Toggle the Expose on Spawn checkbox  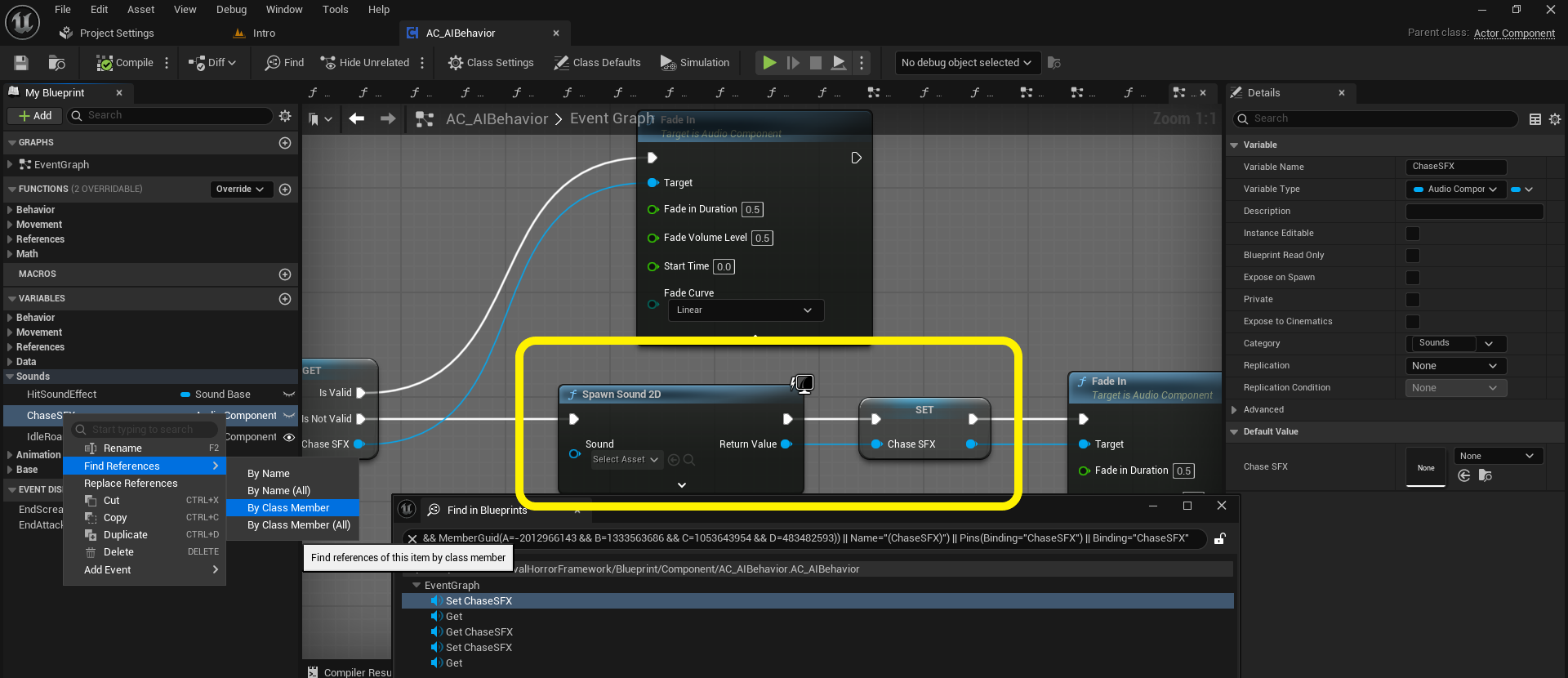(x=1412, y=278)
